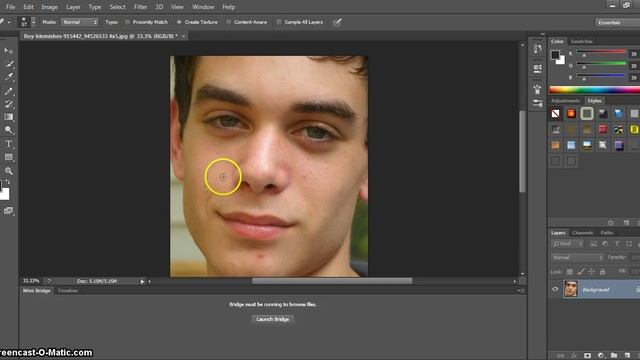This screenshot has height=360, width=640.
Task: Click the Launch Bridge button
Action: pyautogui.click(x=273, y=319)
